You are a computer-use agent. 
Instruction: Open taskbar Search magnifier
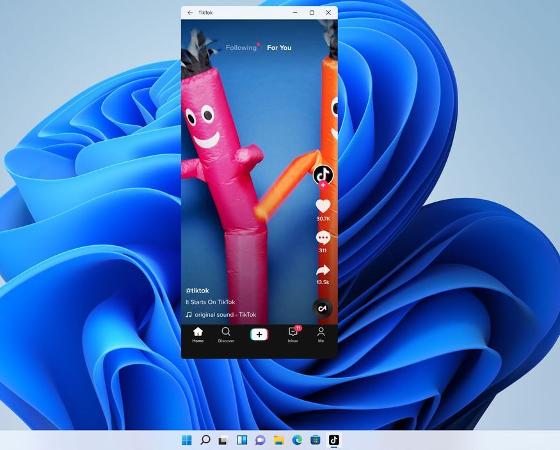[205, 440]
